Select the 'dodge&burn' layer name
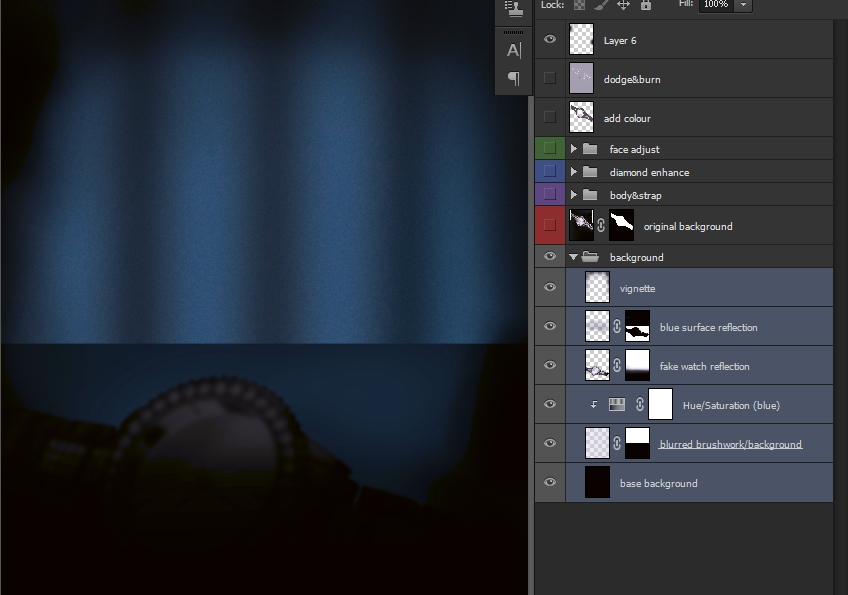 [632, 80]
